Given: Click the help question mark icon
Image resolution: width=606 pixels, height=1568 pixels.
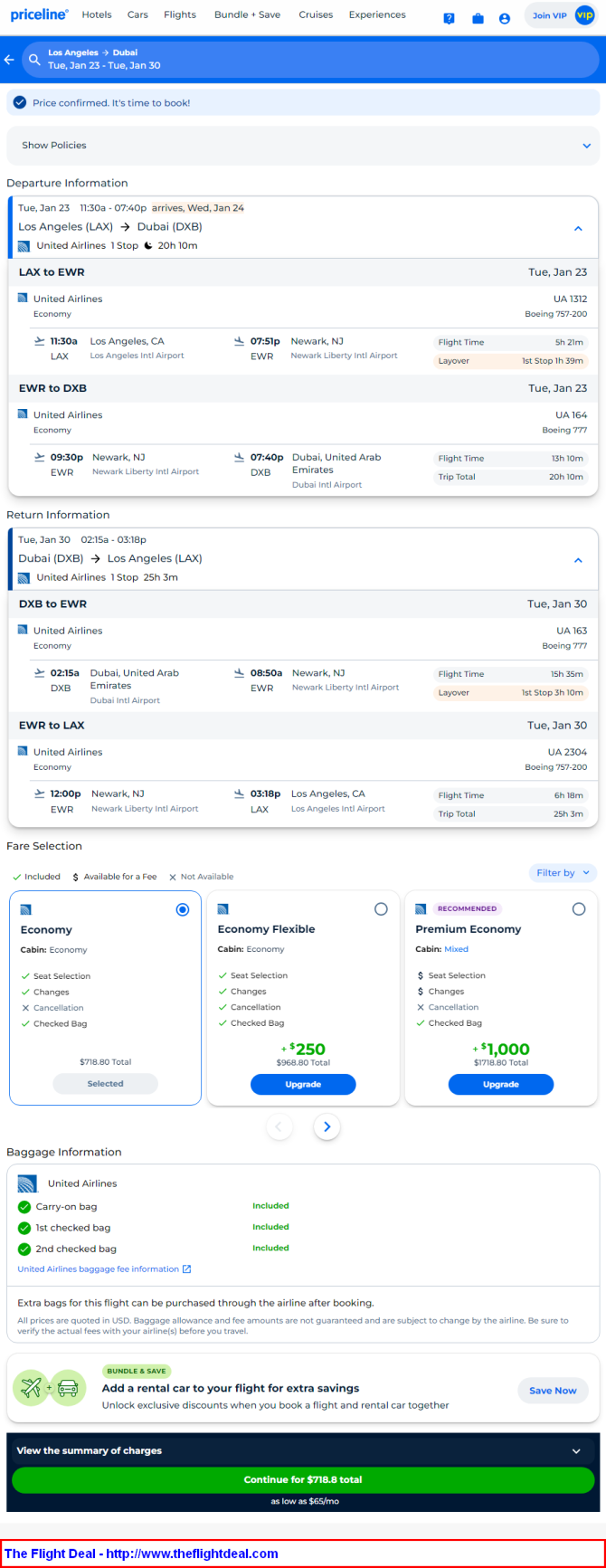Looking at the screenshot, I should pyautogui.click(x=450, y=18).
